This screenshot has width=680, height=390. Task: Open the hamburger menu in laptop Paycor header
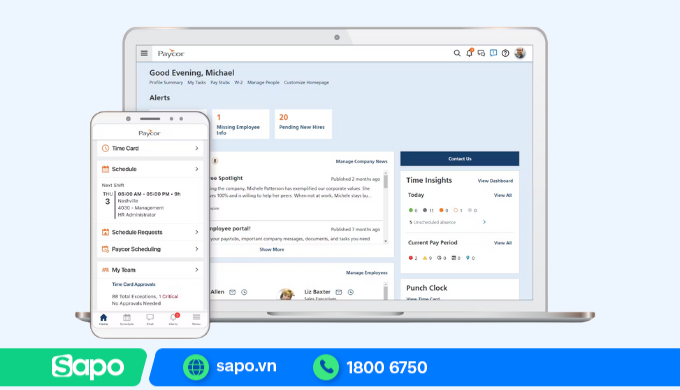click(144, 53)
